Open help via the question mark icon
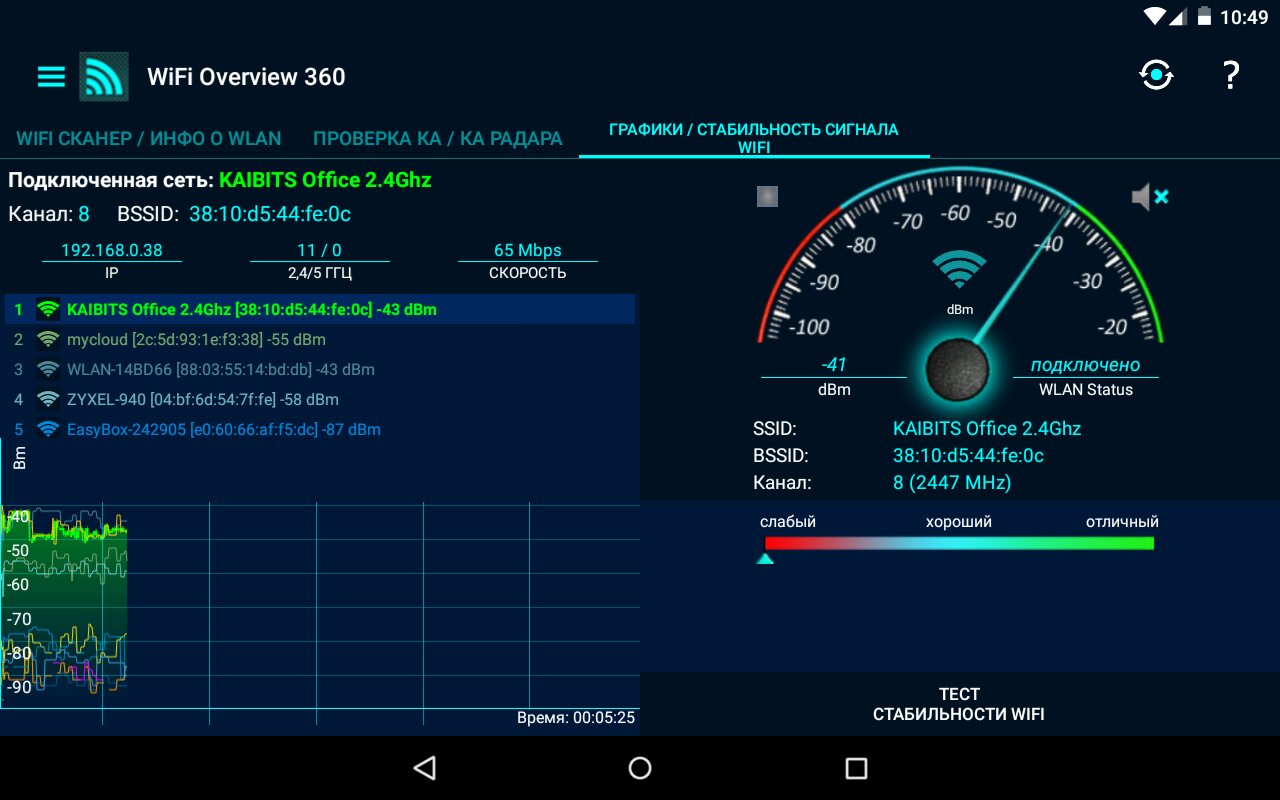 coord(1231,75)
